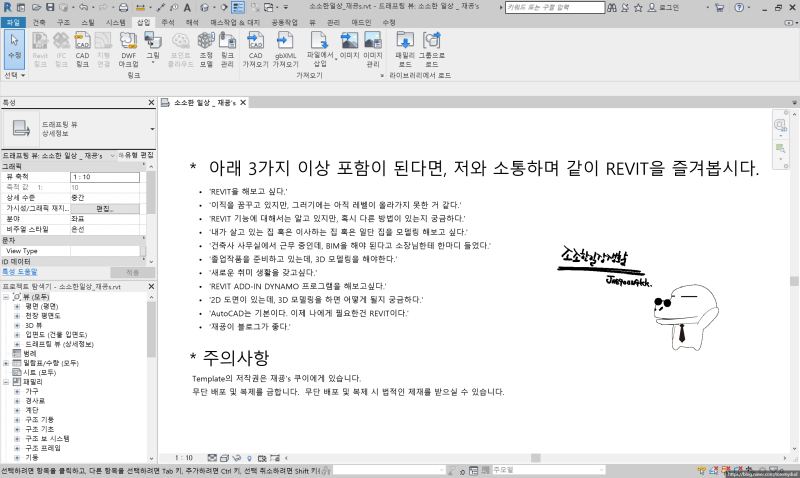800x478 pixels.
Task: Click the star favorites icon
Action: coord(638,7)
